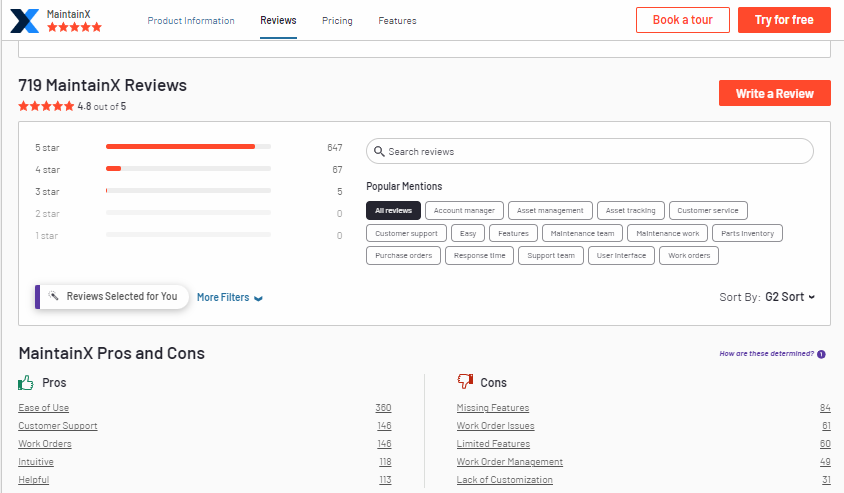This screenshot has height=493, width=844.
Task: Click the 719 MaintainX Reviews heading
Action: 103,85
